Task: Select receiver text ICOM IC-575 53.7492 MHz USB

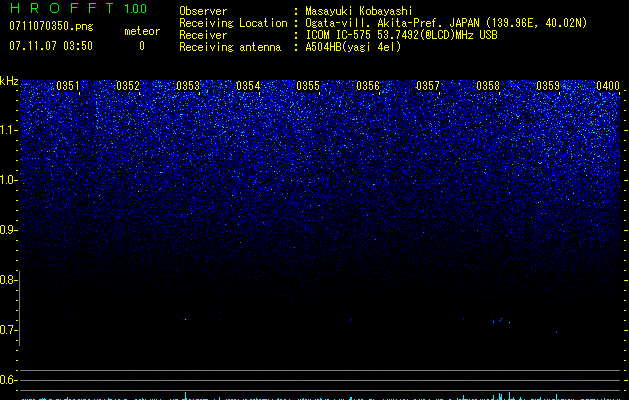Action: pos(401,35)
